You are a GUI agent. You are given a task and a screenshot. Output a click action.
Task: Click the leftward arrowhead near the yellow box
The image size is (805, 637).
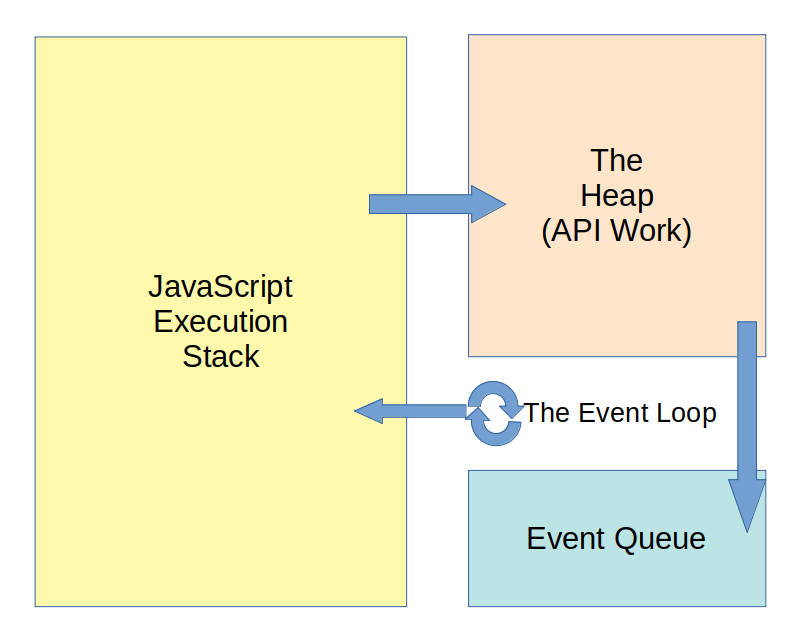[x=372, y=410]
